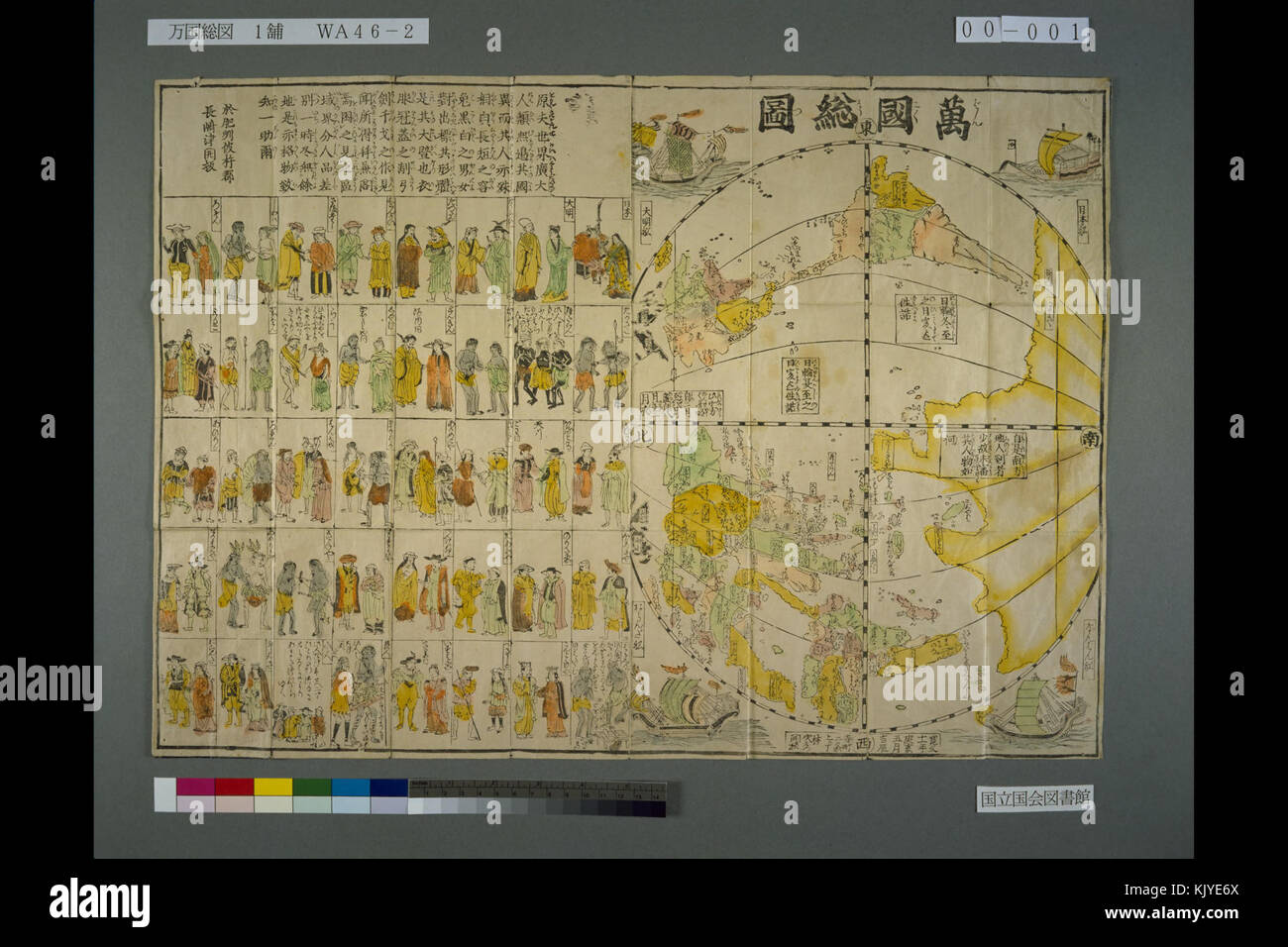The width and height of the screenshot is (1288, 947).
Task: Select the light blue swatch on the color chart
Action: coord(350,788)
